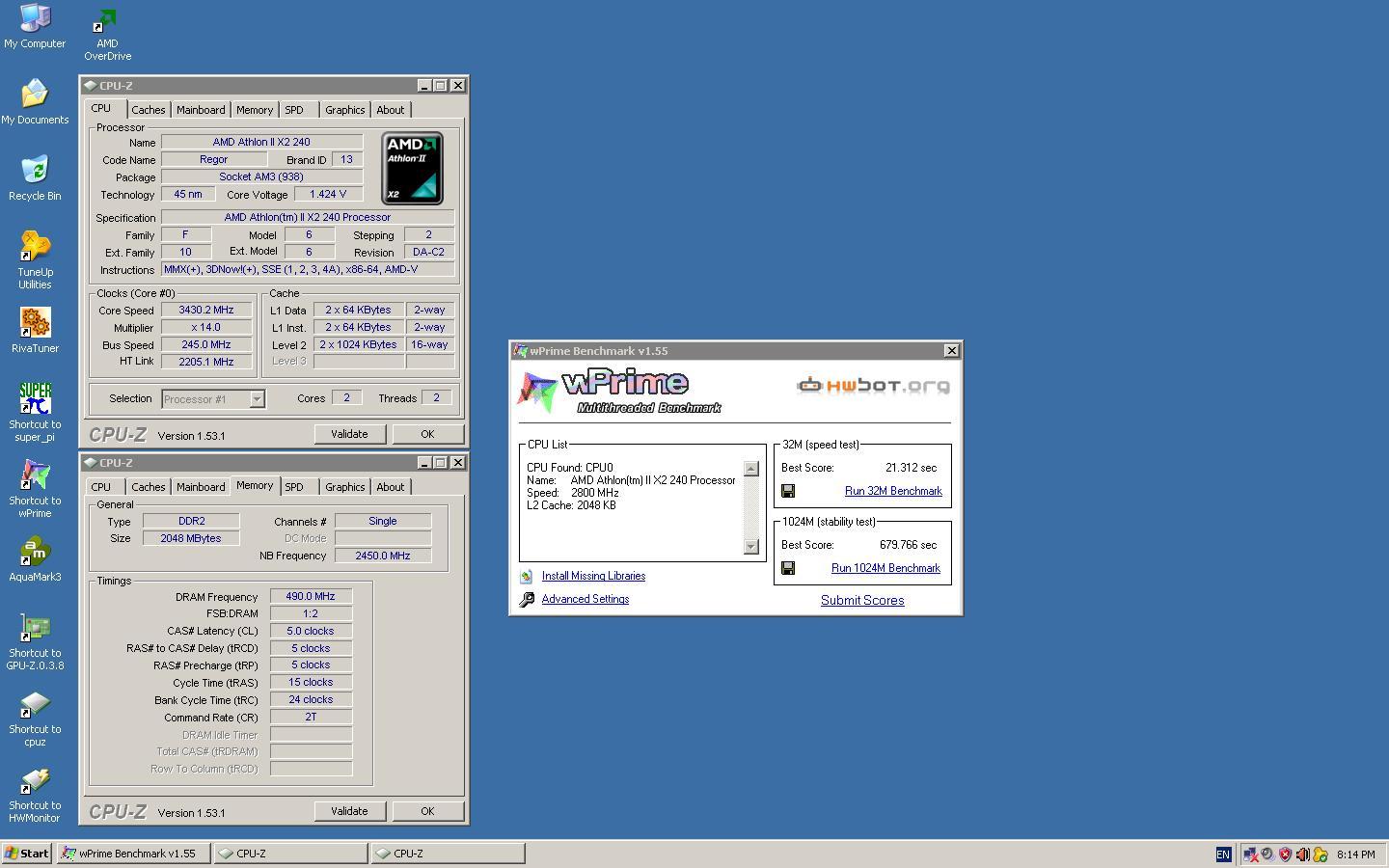Open the Start menu
1389x868 pixels.
pyautogui.click(x=27, y=854)
